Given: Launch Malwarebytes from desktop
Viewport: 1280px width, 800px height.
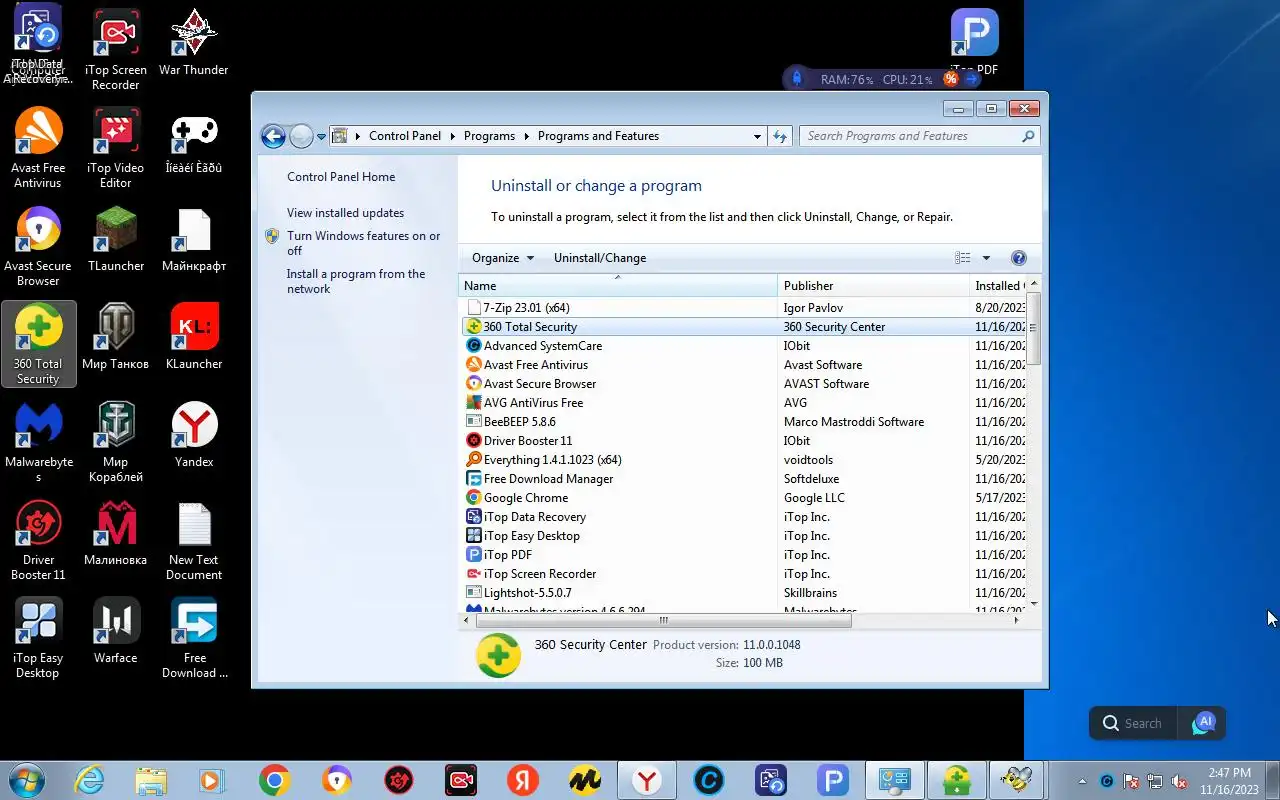Looking at the screenshot, I should (38, 442).
